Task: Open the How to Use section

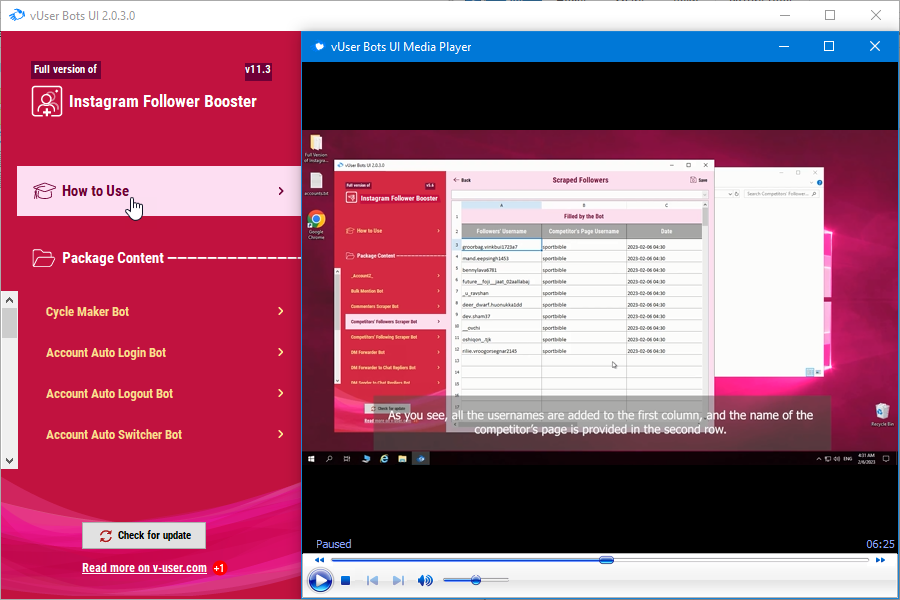Action: coord(159,191)
